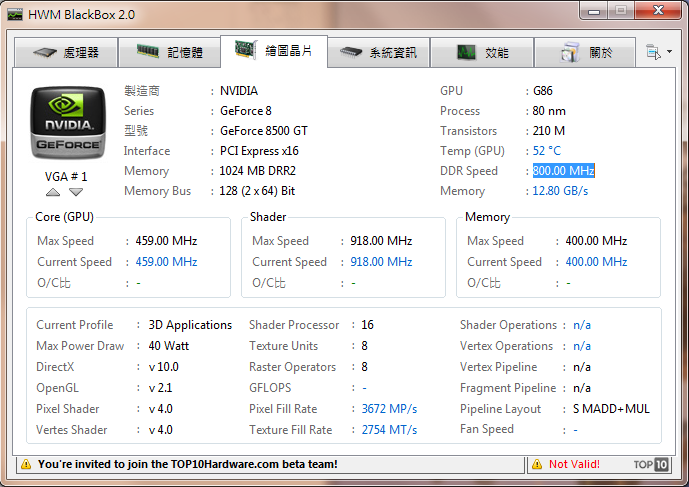Click the PCI Express x16 interface value
Viewport: 689px width, 487px height.
[259, 151]
